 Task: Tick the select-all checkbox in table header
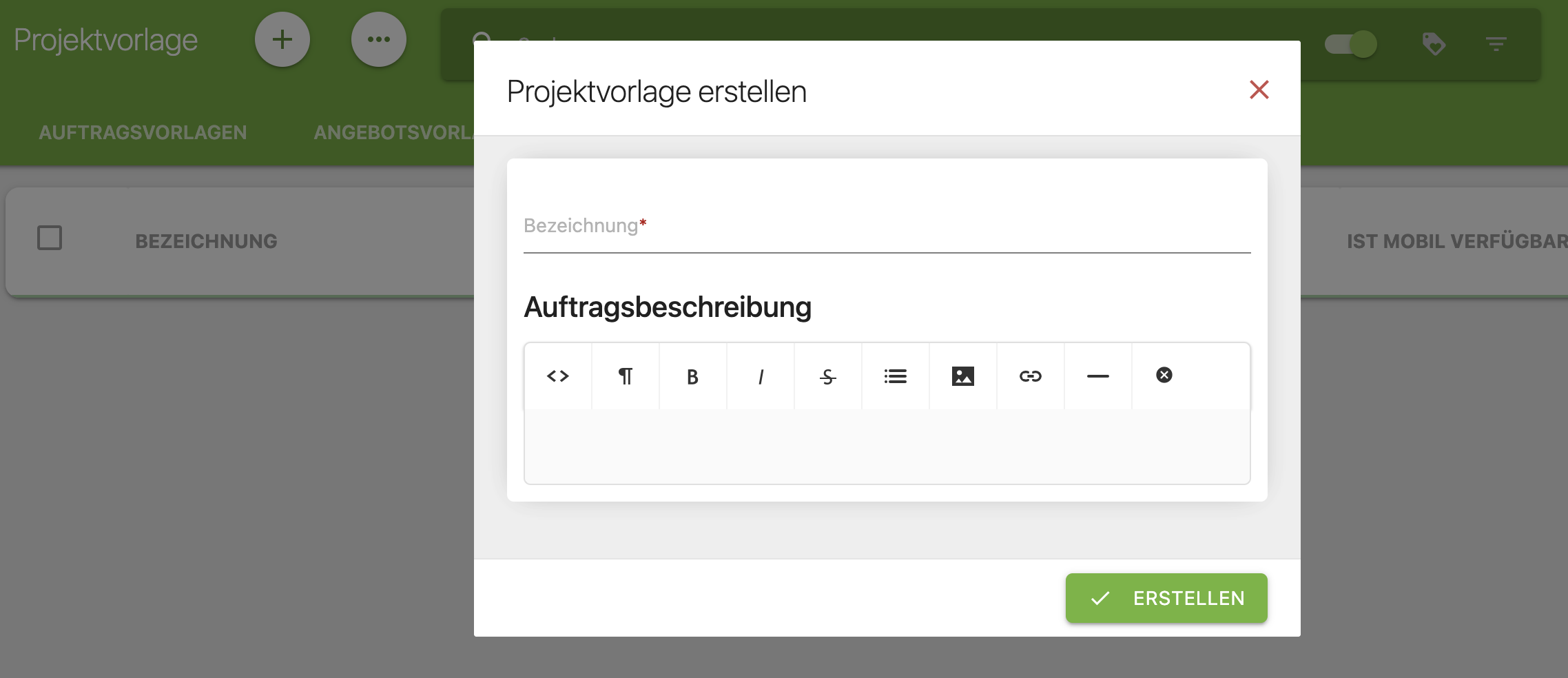50,238
